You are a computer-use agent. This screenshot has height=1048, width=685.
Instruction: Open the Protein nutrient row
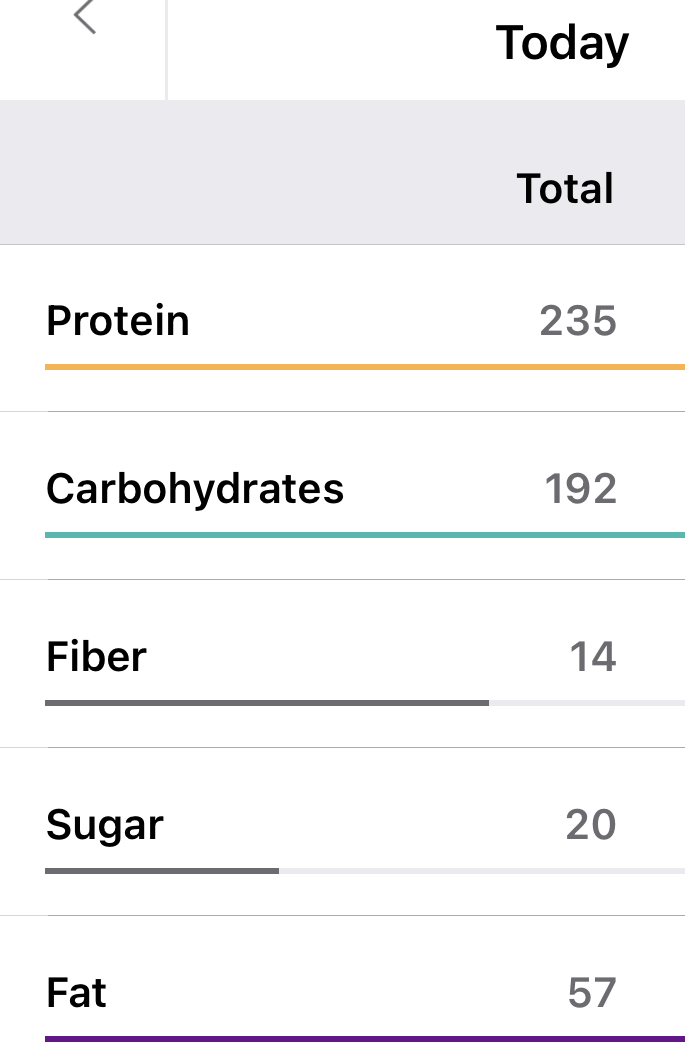pyautogui.click(x=118, y=321)
